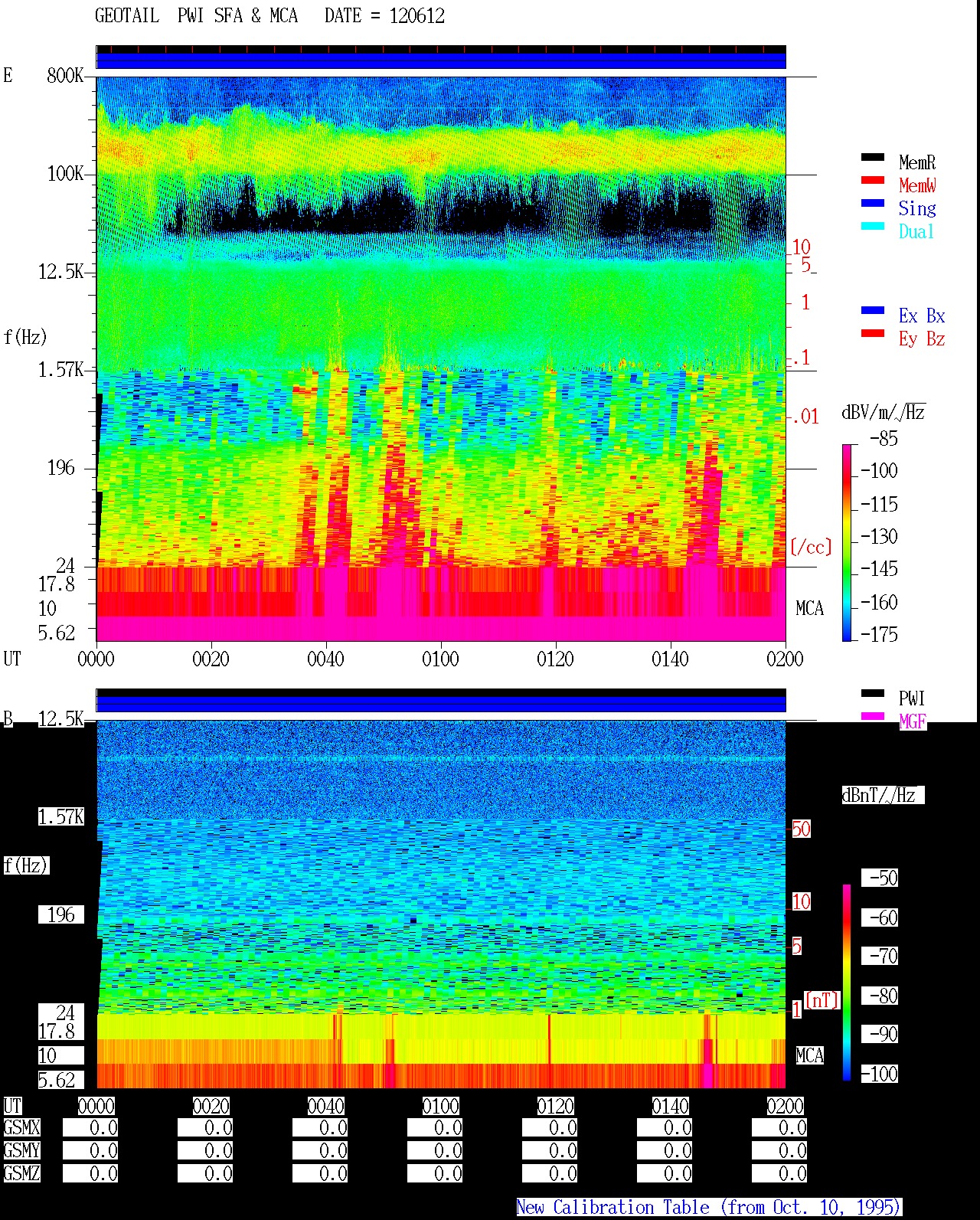
Task: Click the black PWI legend swatch
Action: click(873, 694)
